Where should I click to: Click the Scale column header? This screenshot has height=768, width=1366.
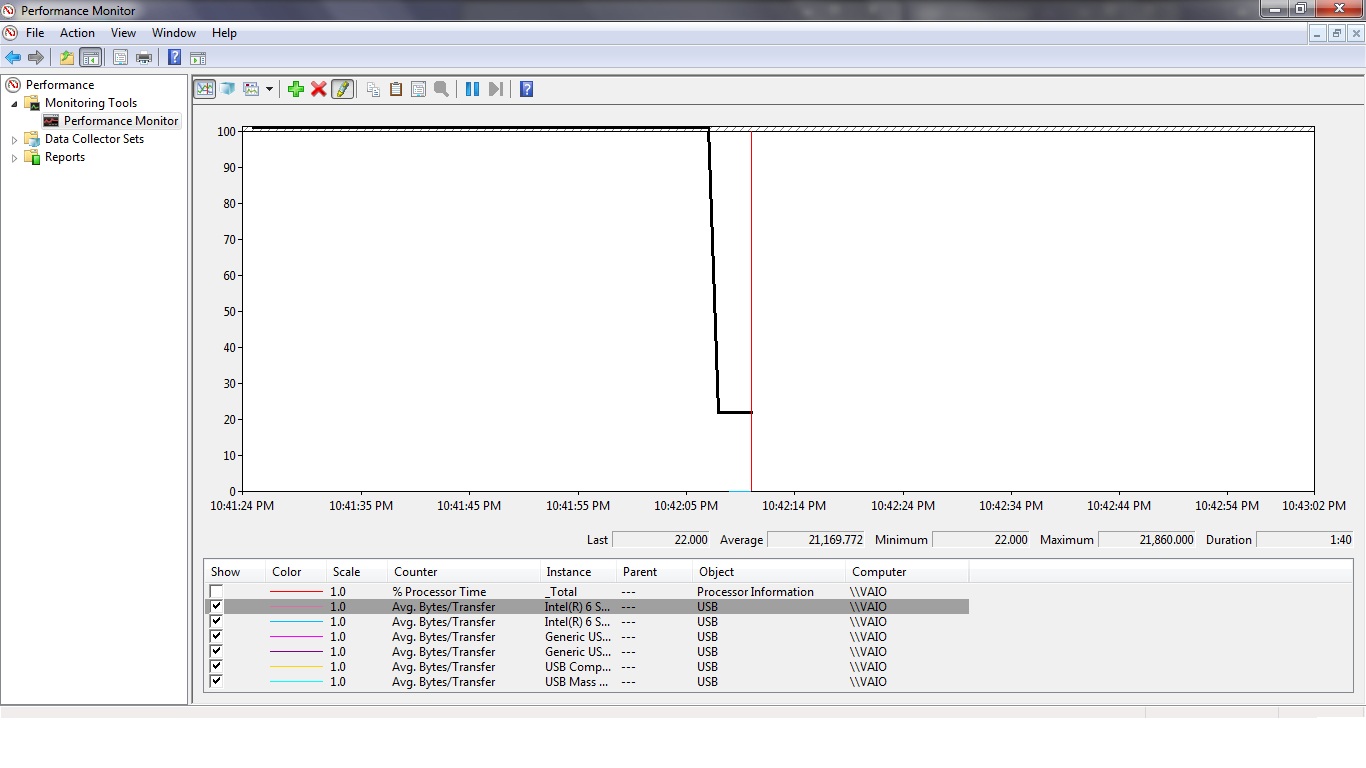pyautogui.click(x=356, y=572)
